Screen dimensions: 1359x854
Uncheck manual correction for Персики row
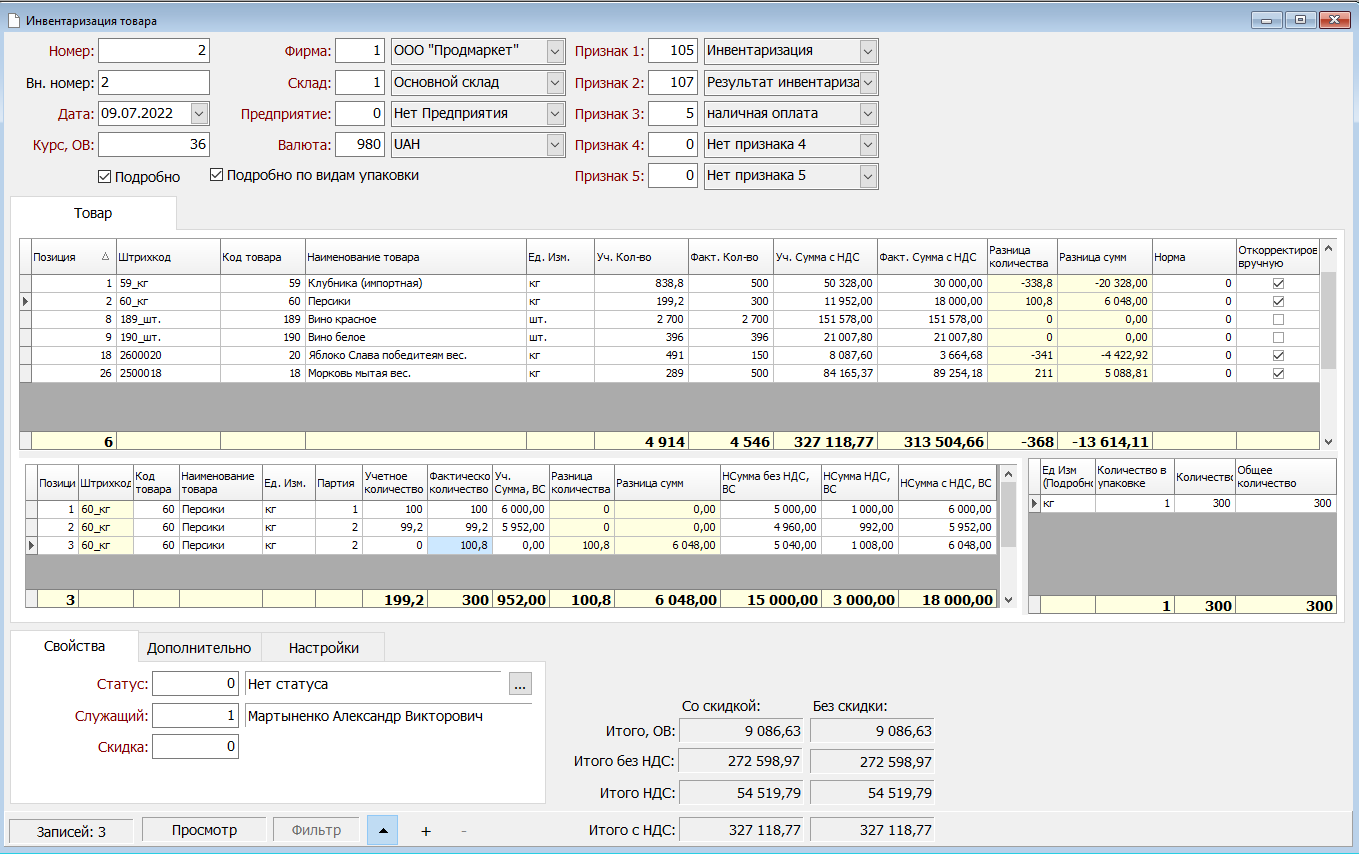pyautogui.click(x=1278, y=301)
